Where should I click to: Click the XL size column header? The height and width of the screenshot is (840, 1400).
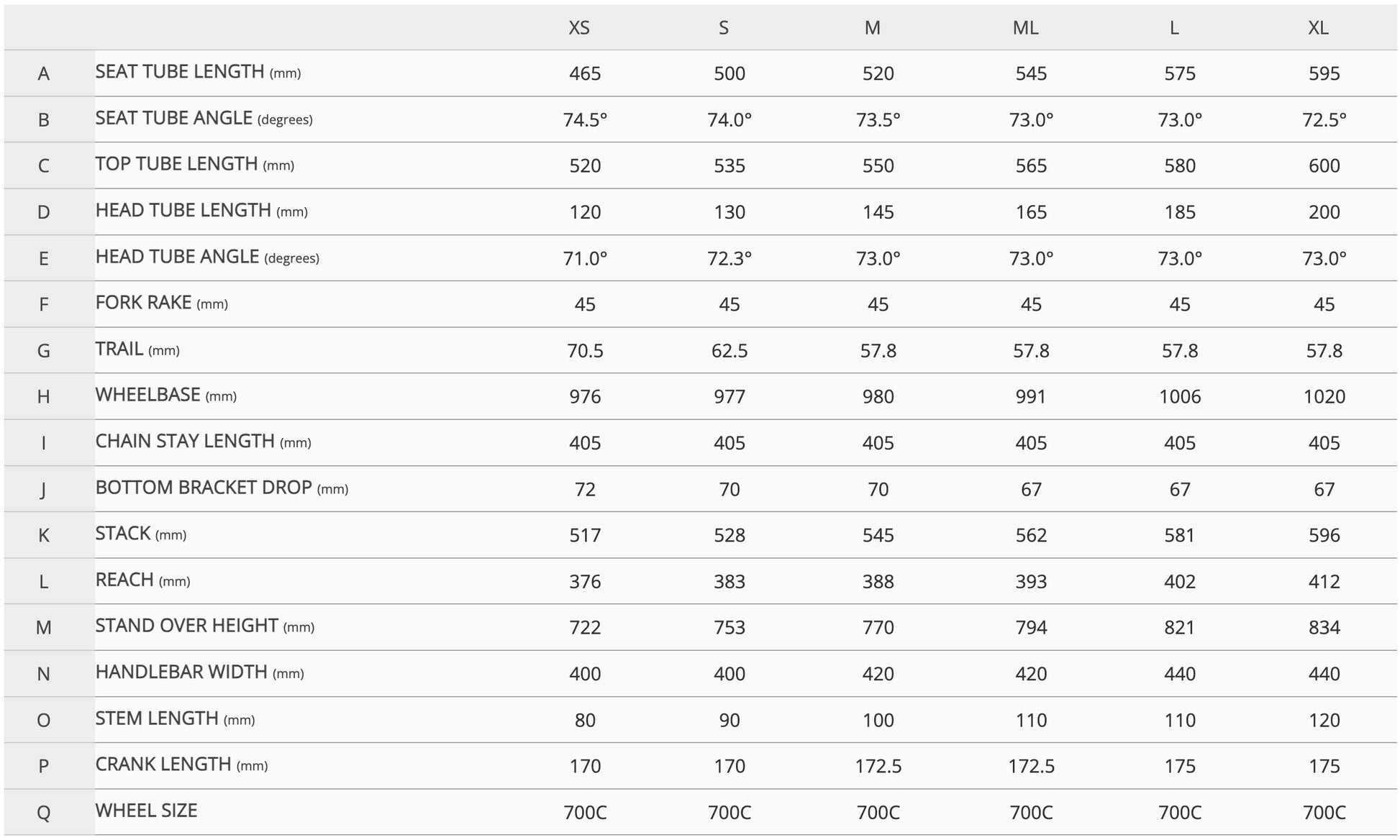[x=1318, y=27]
